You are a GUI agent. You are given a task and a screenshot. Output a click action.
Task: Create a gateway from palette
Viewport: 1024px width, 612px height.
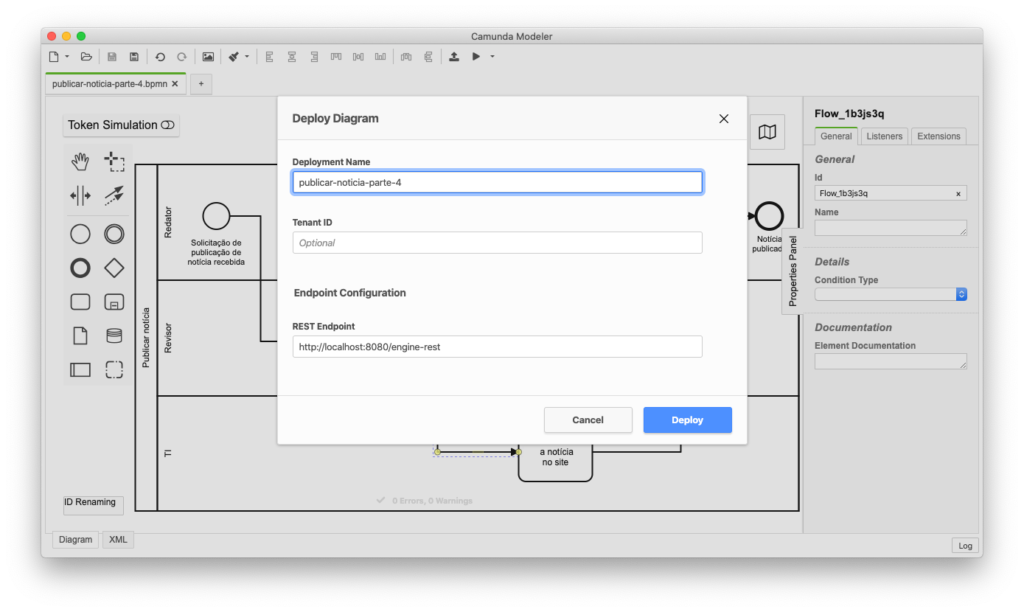[114, 268]
